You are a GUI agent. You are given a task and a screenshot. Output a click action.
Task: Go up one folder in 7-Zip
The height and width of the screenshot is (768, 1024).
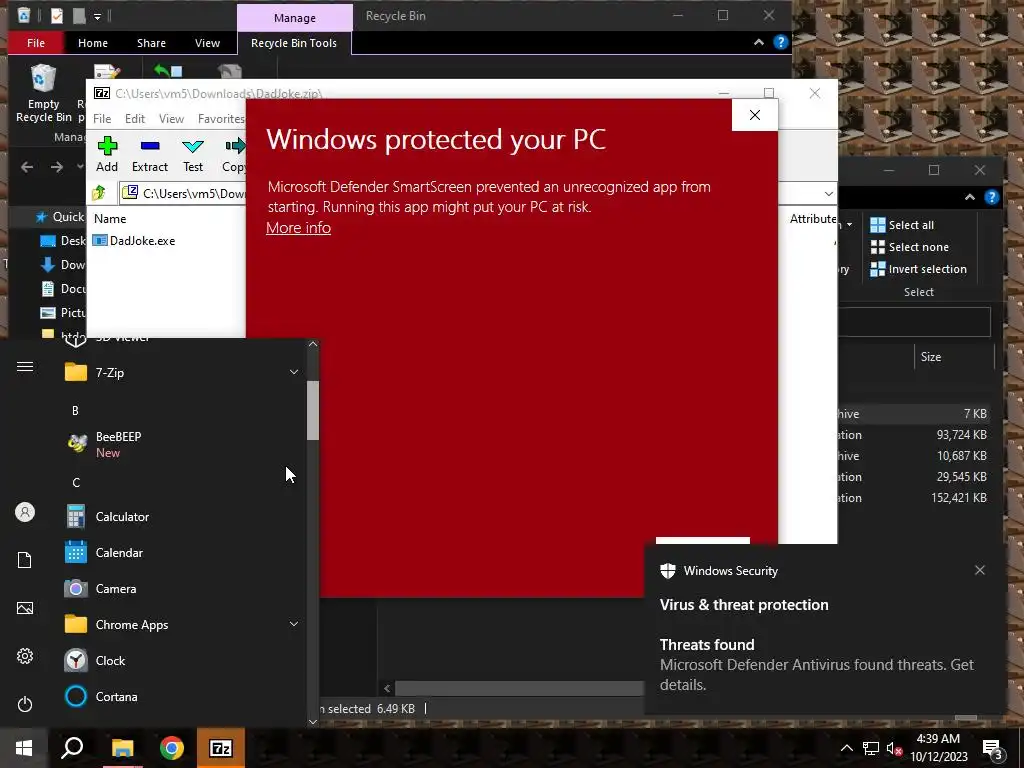pos(99,193)
